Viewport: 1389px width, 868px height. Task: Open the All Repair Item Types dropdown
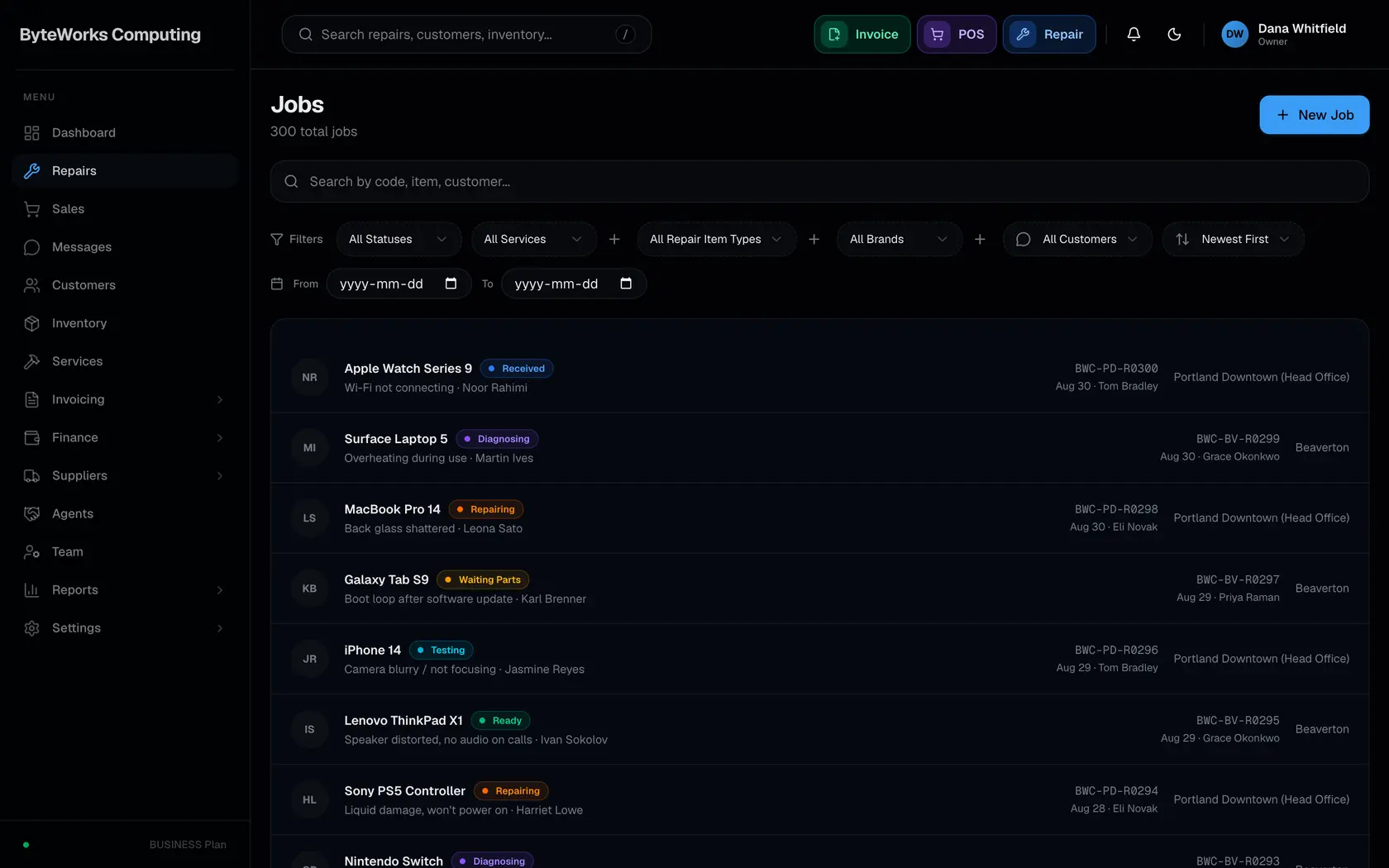point(717,239)
